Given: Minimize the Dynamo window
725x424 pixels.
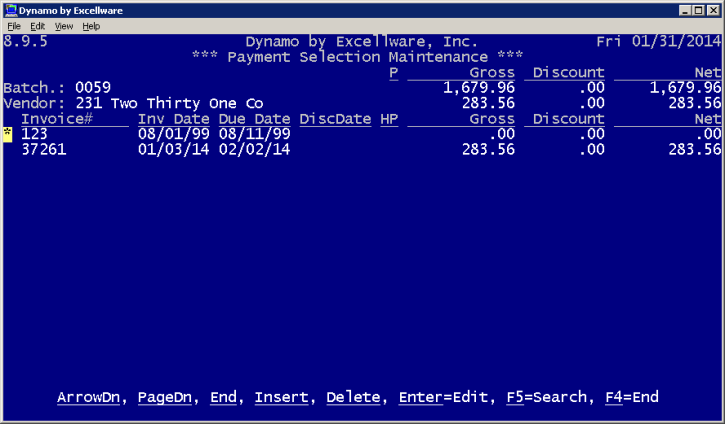Looking at the screenshot, I should tap(685, 10).
